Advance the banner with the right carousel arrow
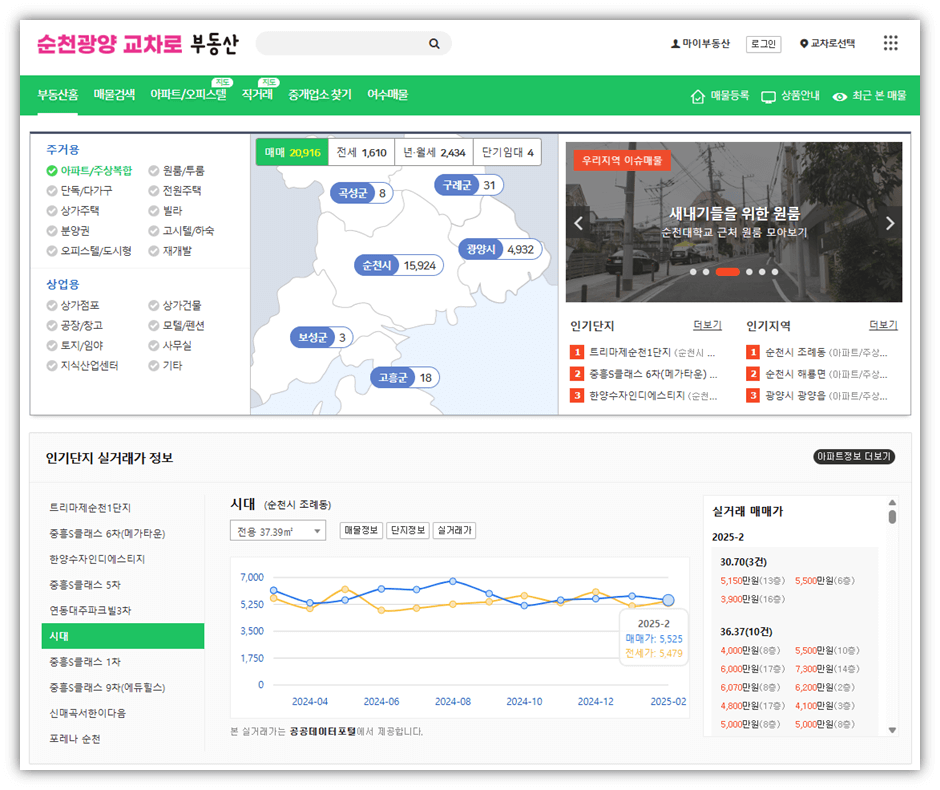 tap(890, 223)
